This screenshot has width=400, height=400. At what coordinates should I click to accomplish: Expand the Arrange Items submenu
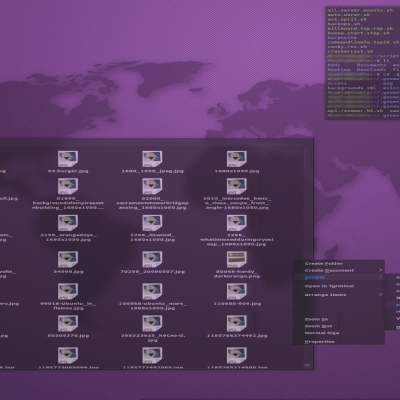point(338,295)
